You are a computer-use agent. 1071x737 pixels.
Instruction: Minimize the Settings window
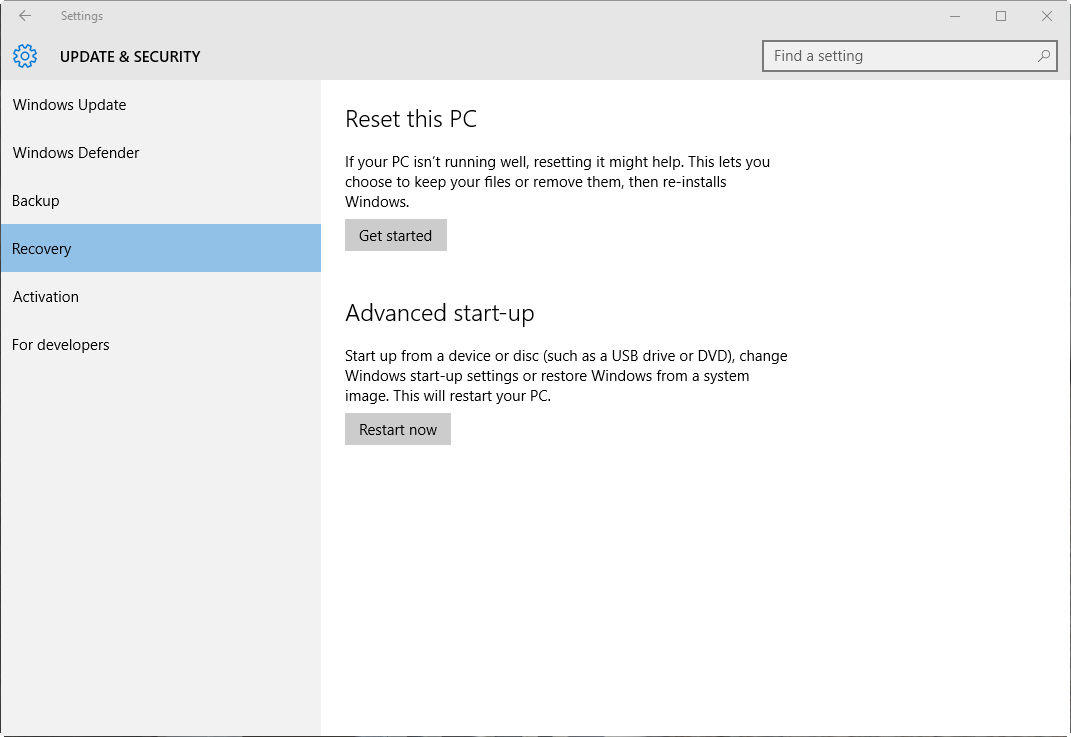[x=955, y=16]
